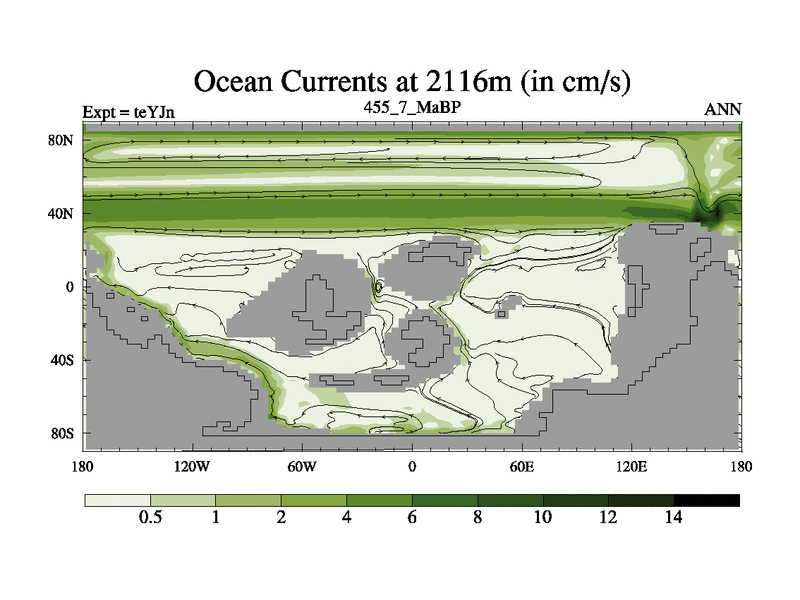The height and width of the screenshot is (600, 800).
Task: Pick the lightest colorbar swatch below 0.5
Action: click(x=117, y=499)
